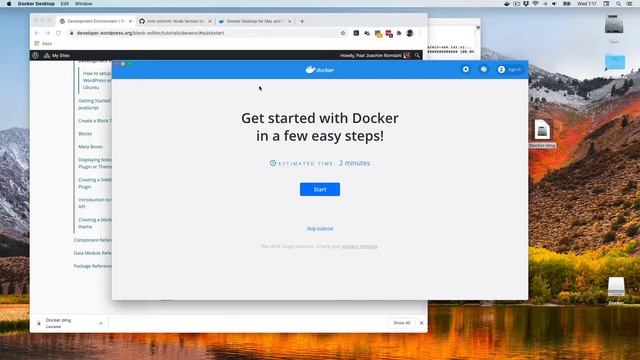Close the Docker Desktop for Mac tab
Screen dimensions: 640x360
(289, 21)
